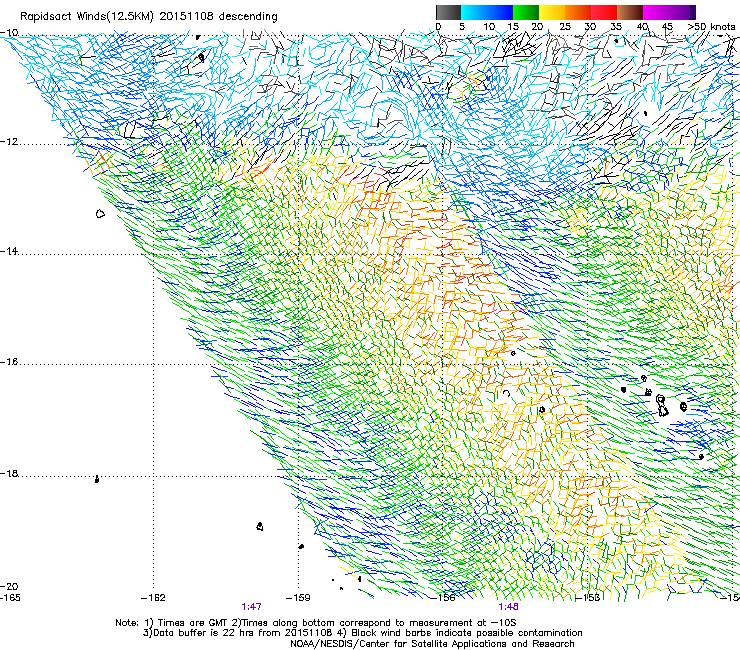Screen dimensions: 740x650
Task: Click the '>50 knots' legend label
Action: click(x=711, y=26)
